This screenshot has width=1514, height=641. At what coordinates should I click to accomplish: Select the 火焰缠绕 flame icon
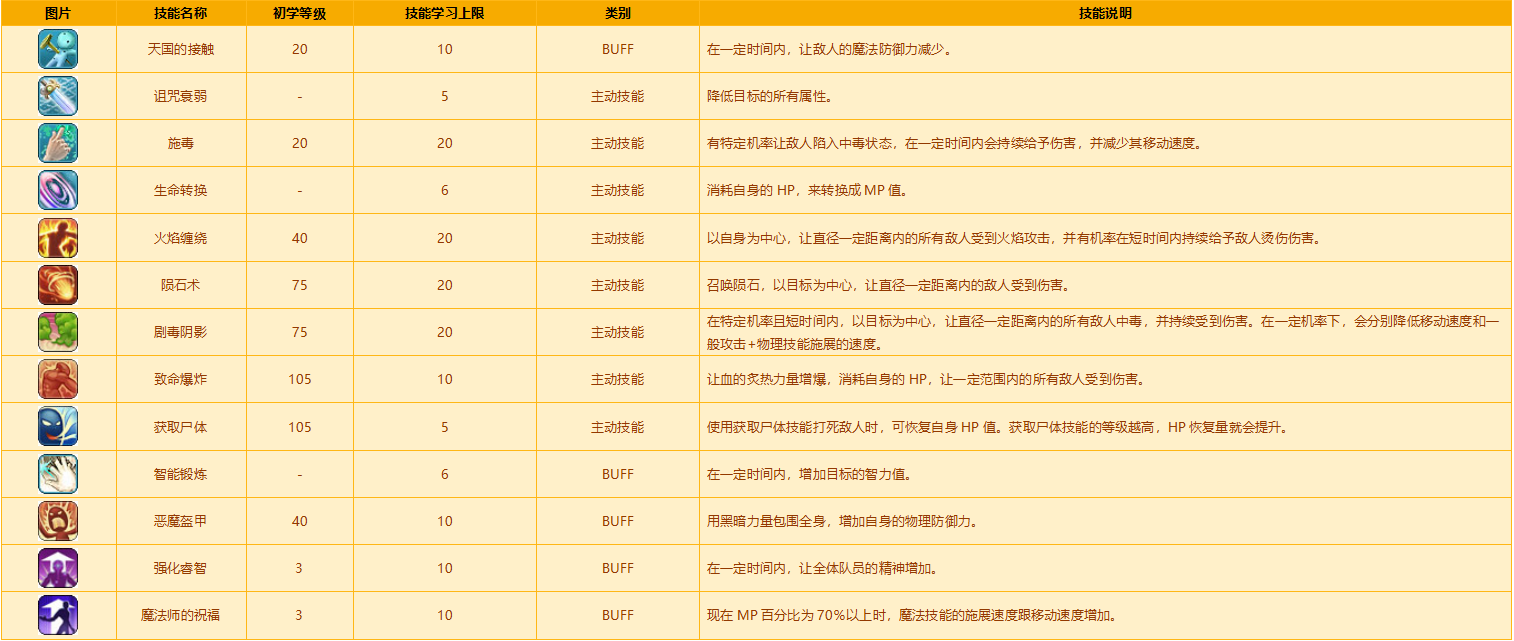point(58,238)
